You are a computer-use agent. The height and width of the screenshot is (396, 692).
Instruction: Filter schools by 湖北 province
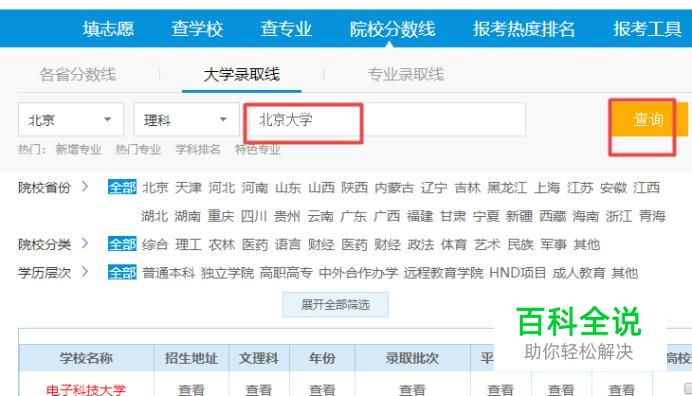(154, 216)
